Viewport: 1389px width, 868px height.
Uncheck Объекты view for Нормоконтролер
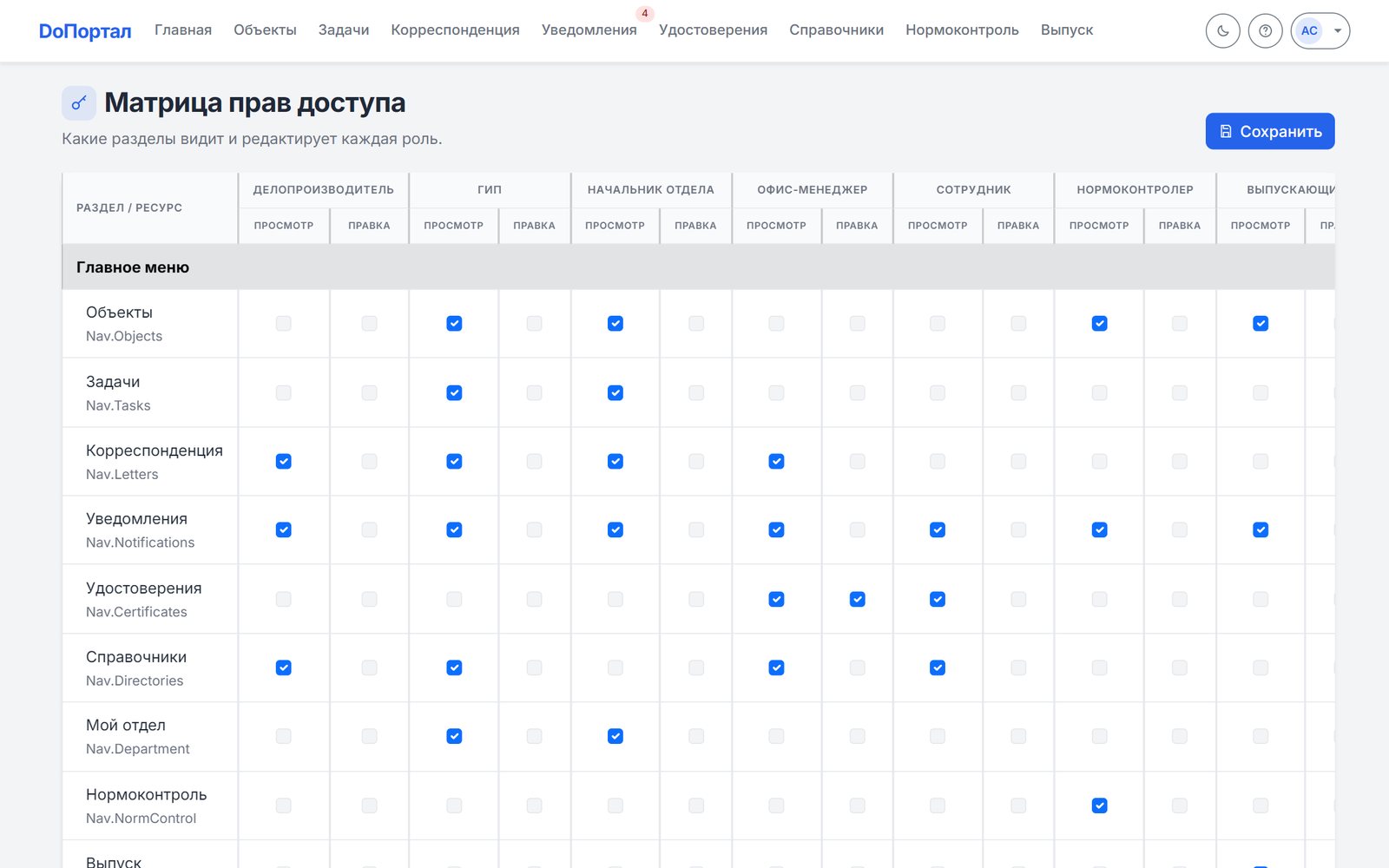pos(1099,324)
